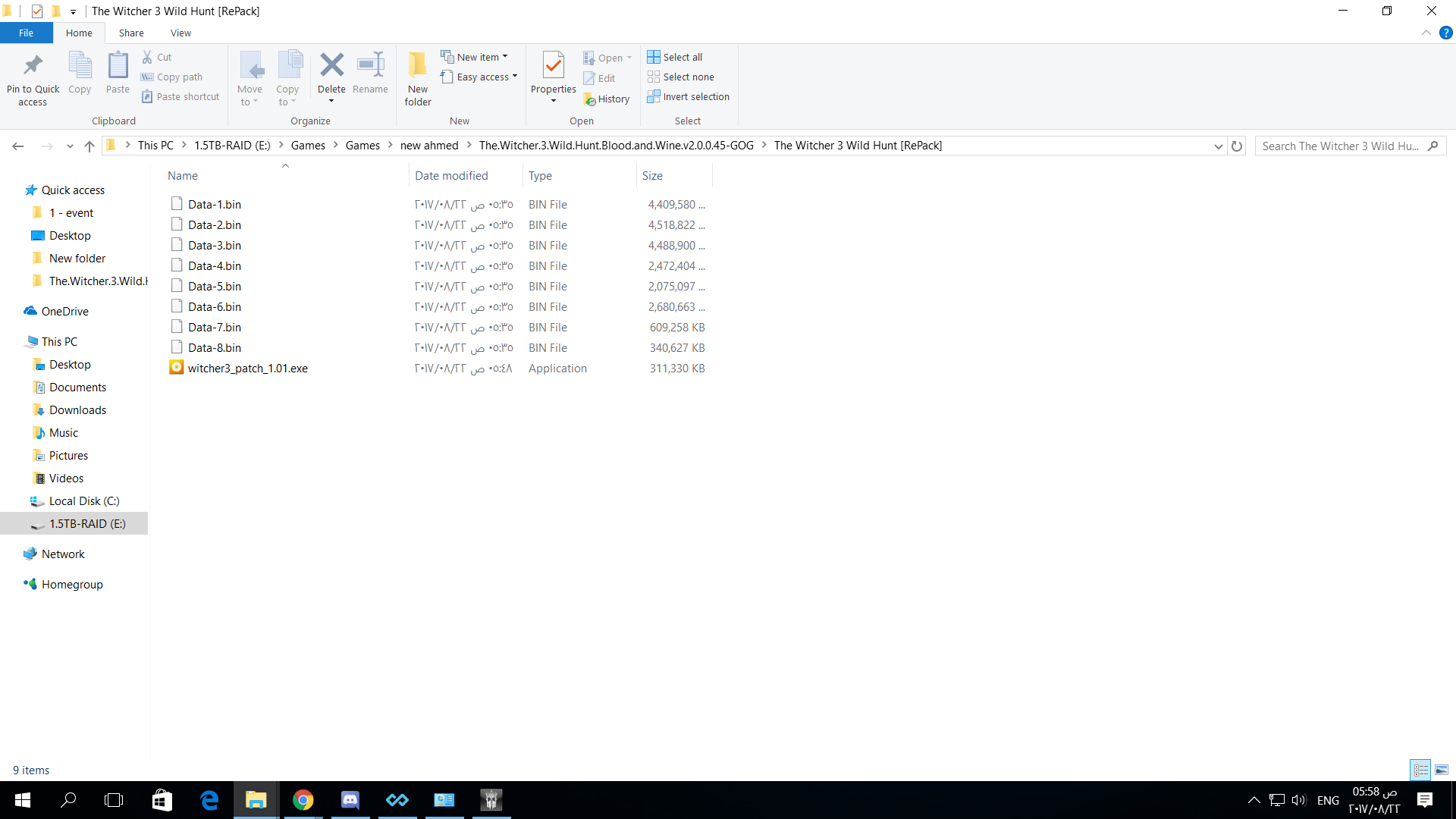The height and width of the screenshot is (819, 1456).
Task: Show hidden system tray icons
Action: coord(1254,800)
